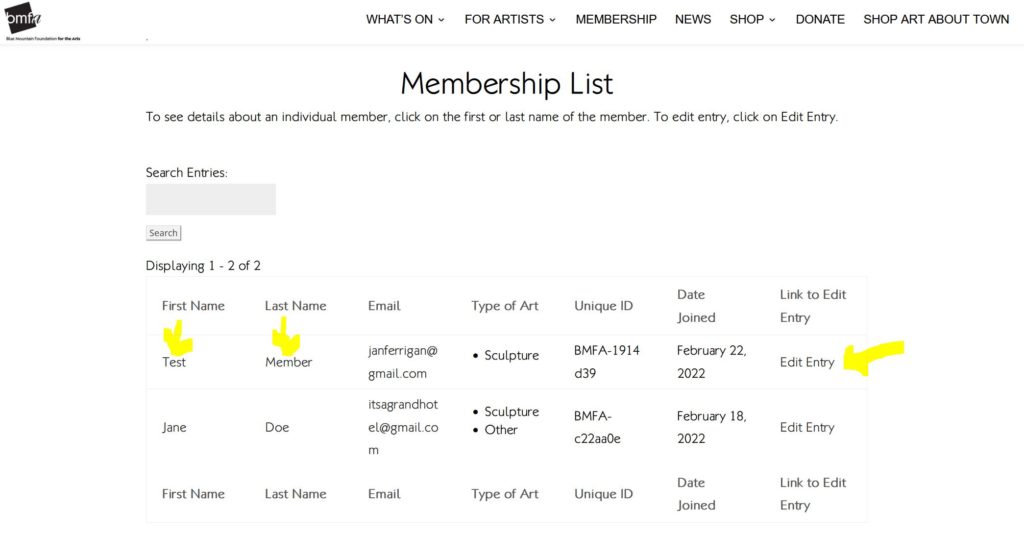Image resolution: width=1024 pixels, height=533 pixels.
Task: View details via first name Test
Action: pyautogui.click(x=174, y=363)
